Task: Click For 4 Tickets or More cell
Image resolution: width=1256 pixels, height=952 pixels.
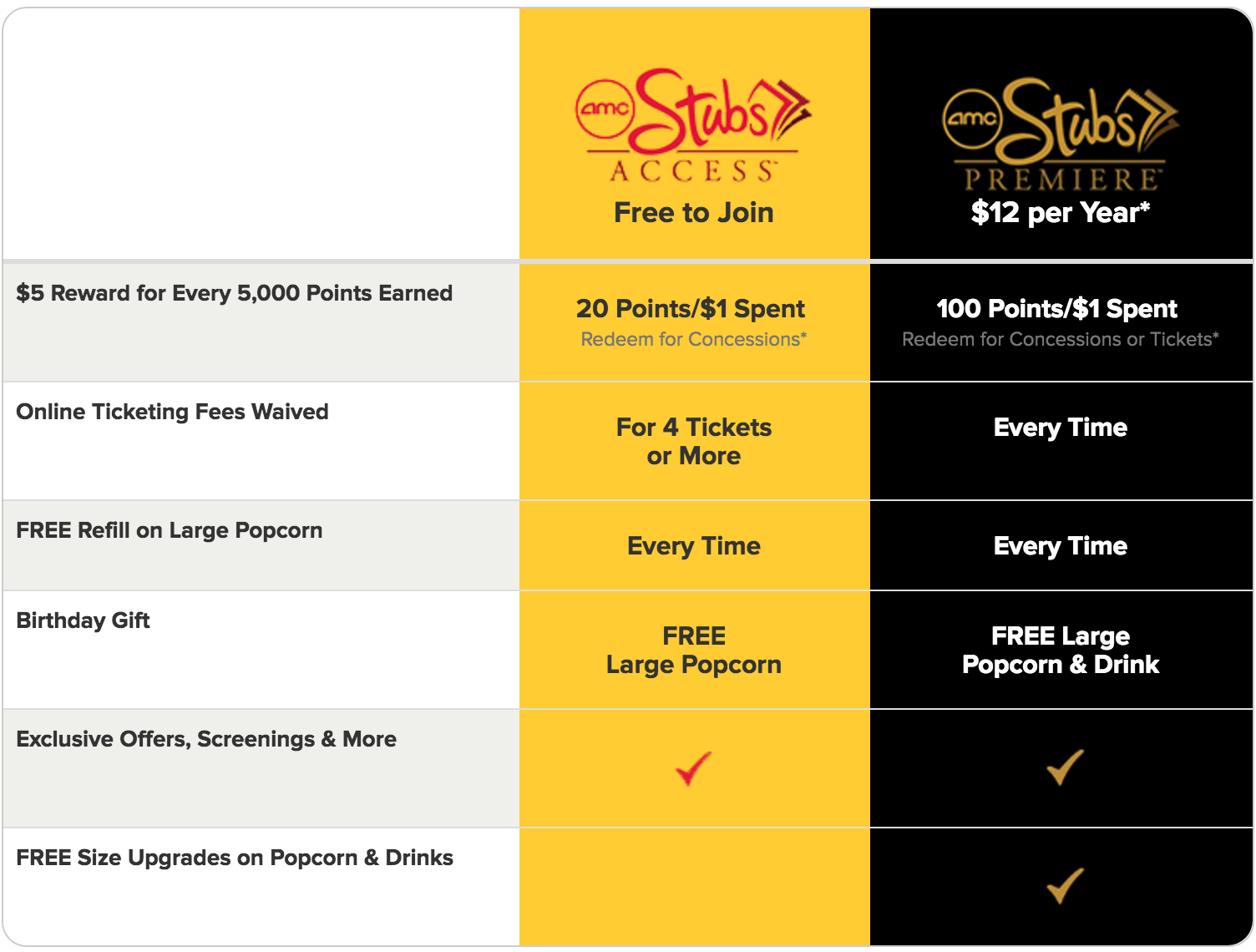Action: click(693, 442)
